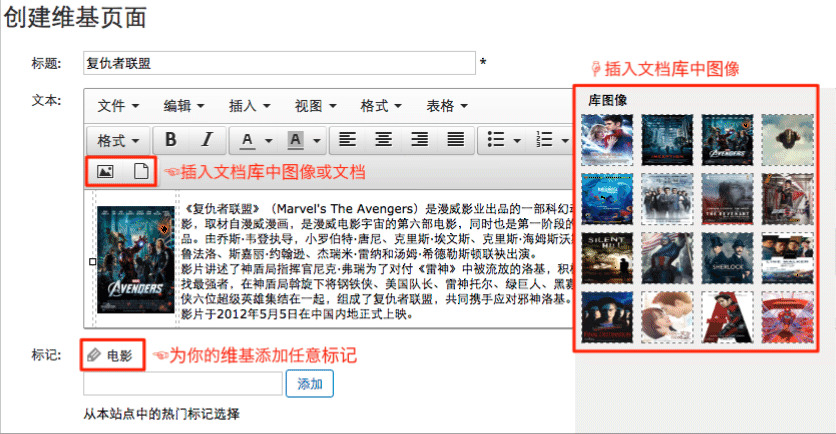
Task: Toggle italic formatting
Action: click(207, 140)
